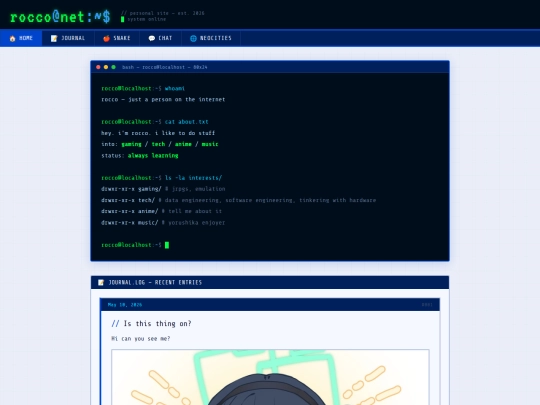
Task: Open the 'Is this thing on?' entry title
Action: (151, 324)
